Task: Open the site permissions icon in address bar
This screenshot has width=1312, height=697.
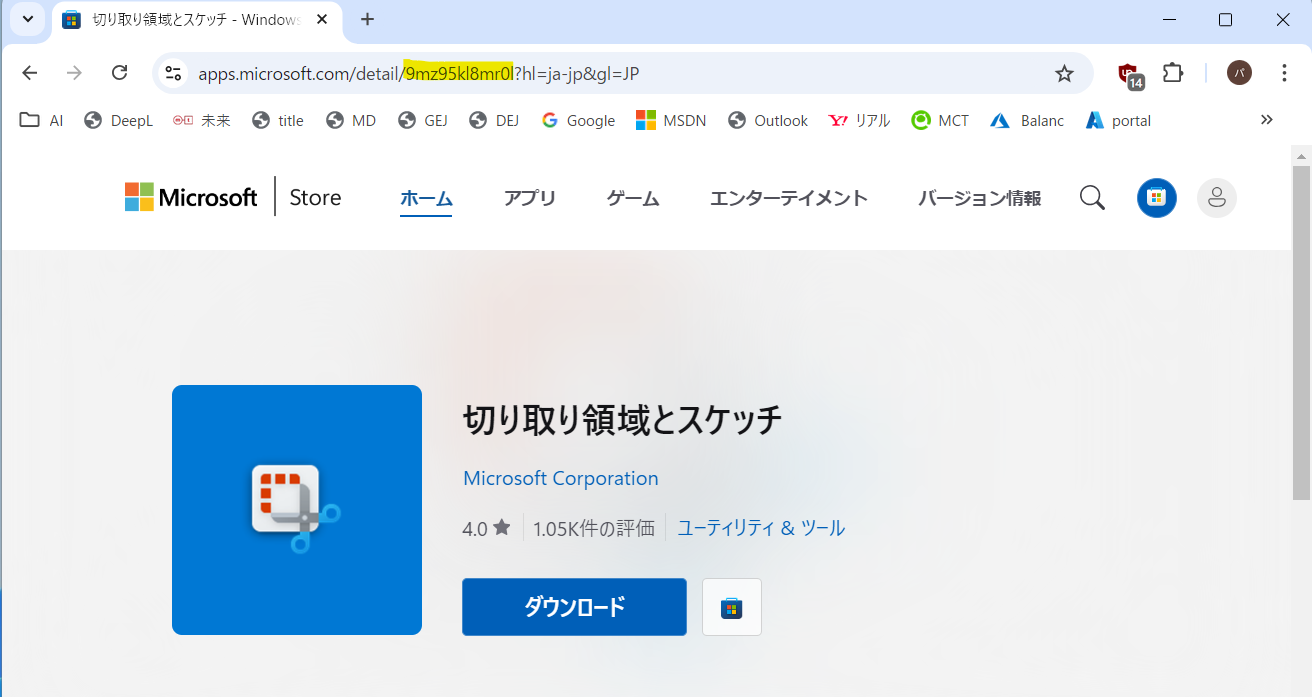Action: point(172,72)
